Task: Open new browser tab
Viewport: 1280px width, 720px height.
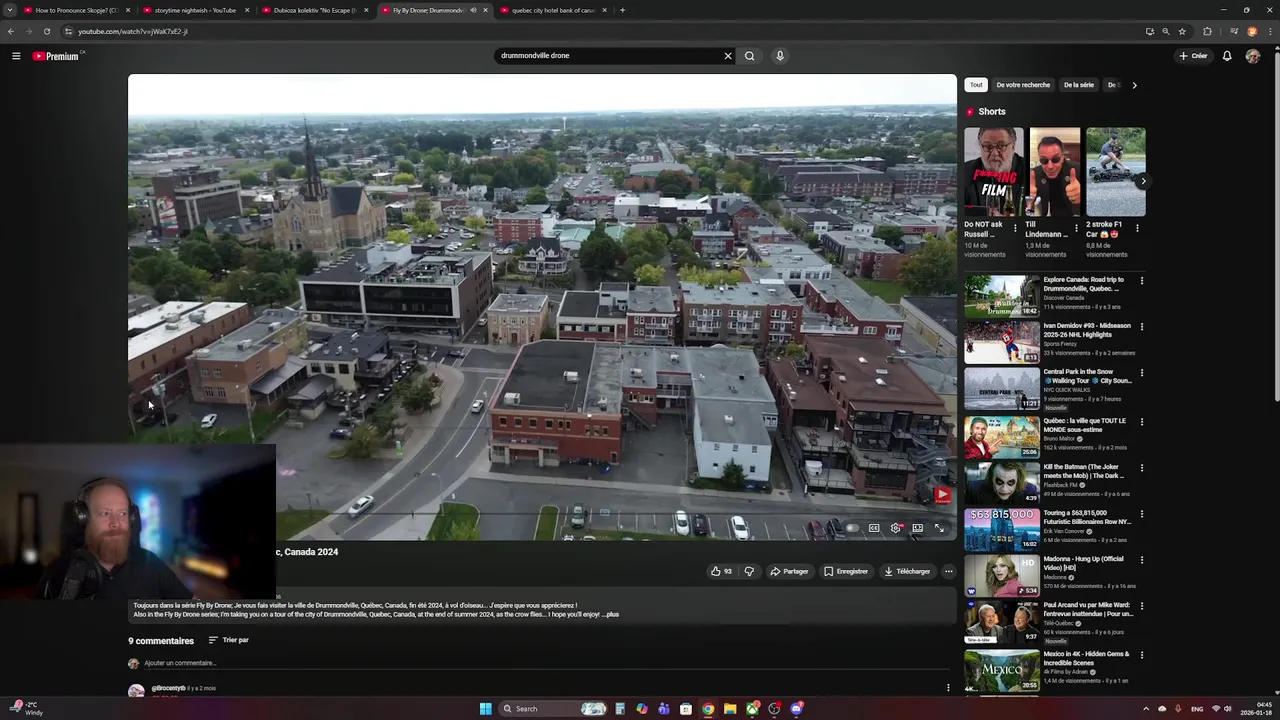Action: click(x=622, y=10)
